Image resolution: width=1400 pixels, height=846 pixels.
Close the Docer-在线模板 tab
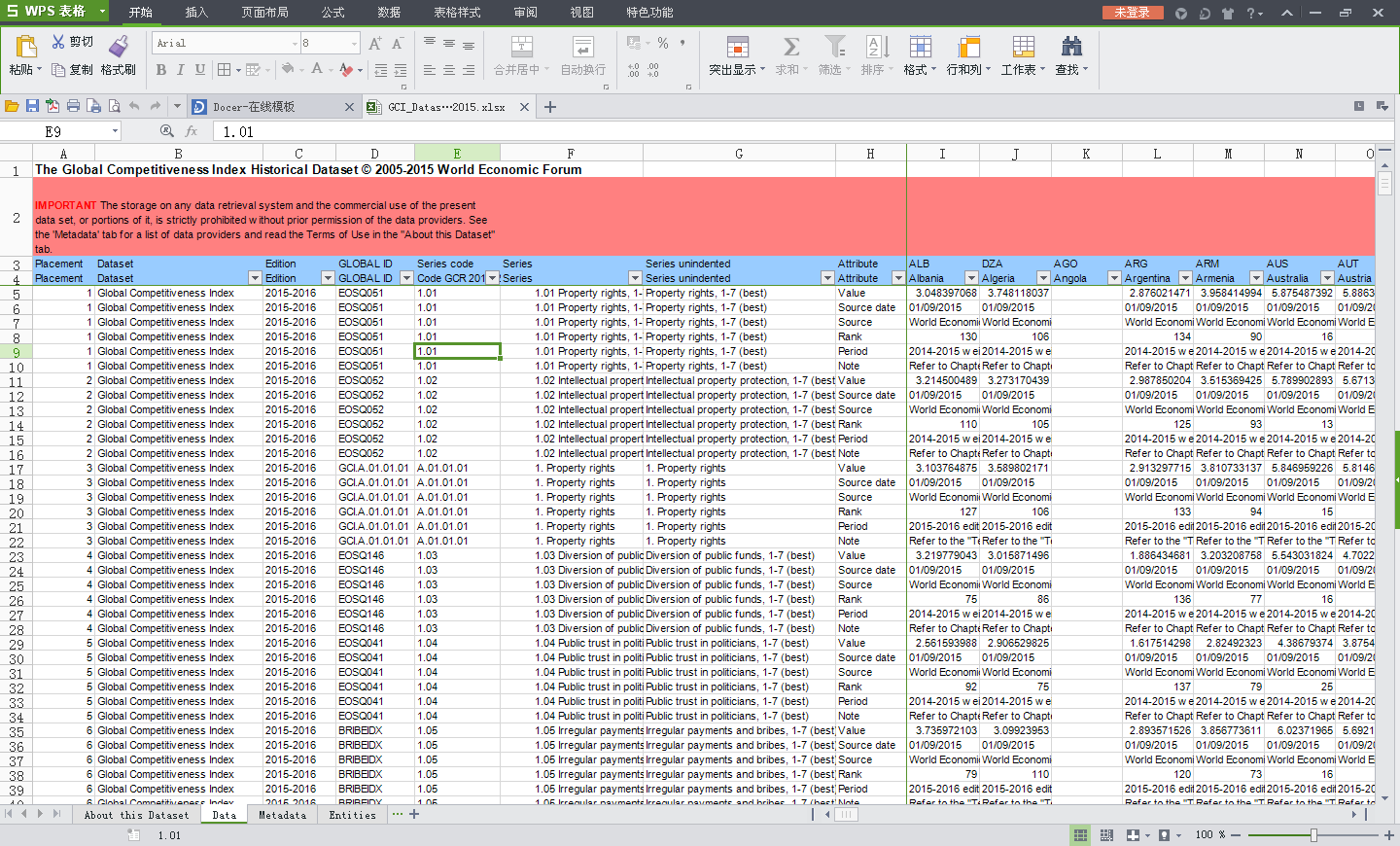coord(349,107)
